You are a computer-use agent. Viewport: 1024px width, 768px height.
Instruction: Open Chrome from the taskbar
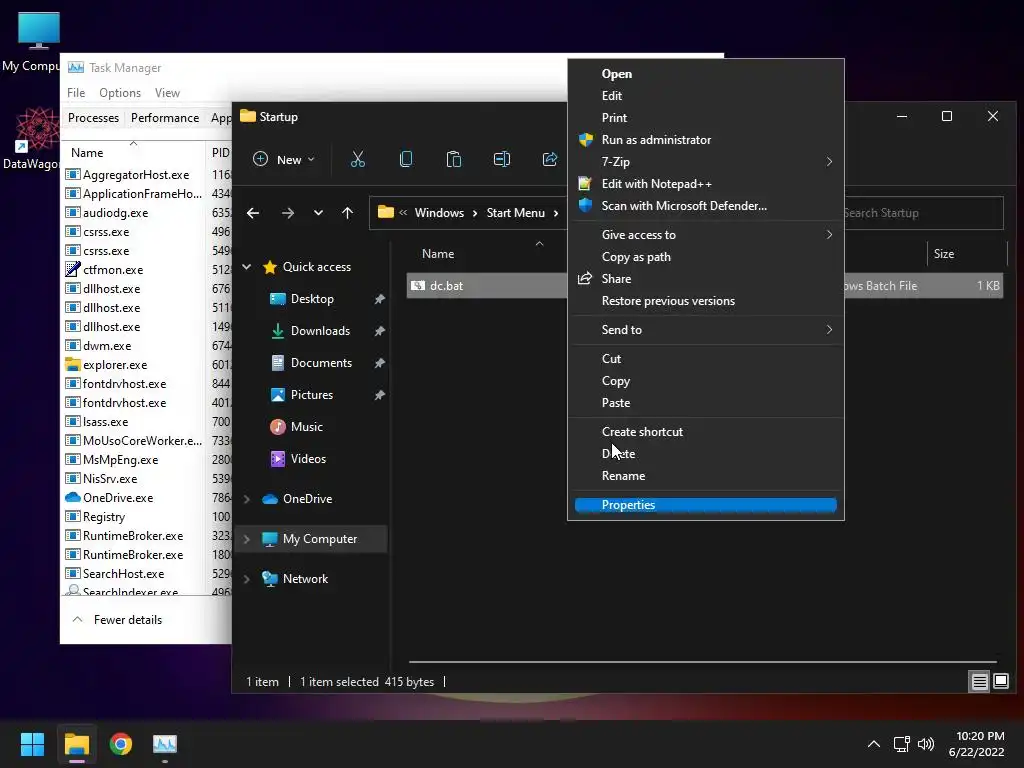point(120,744)
